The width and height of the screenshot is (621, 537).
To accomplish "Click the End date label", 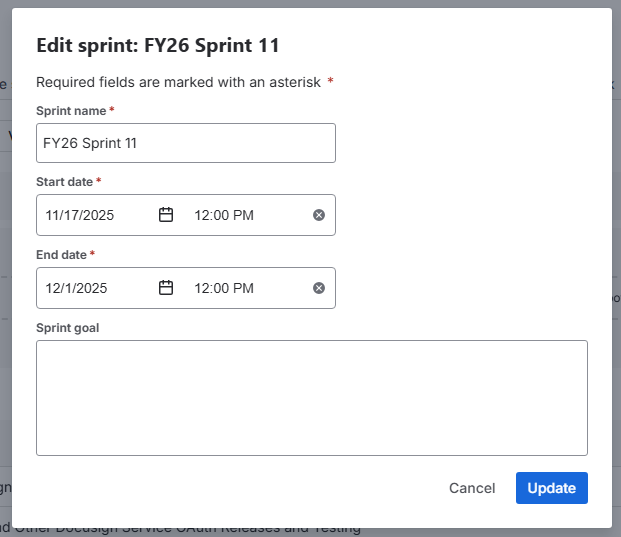I will point(61,255).
